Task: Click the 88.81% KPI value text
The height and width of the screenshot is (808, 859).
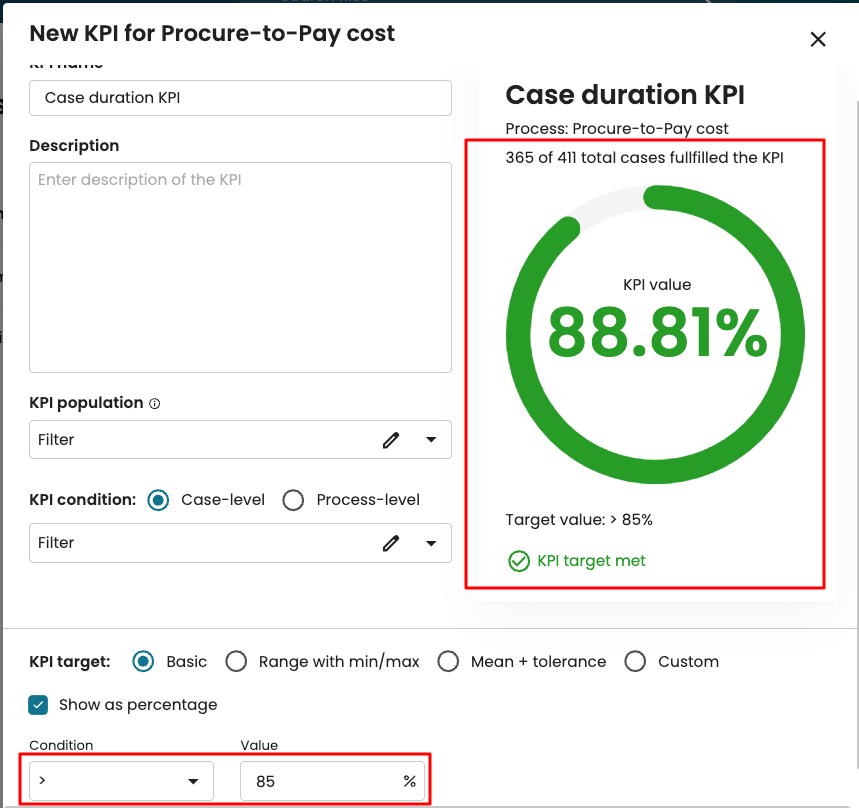Action: tap(657, 333)
